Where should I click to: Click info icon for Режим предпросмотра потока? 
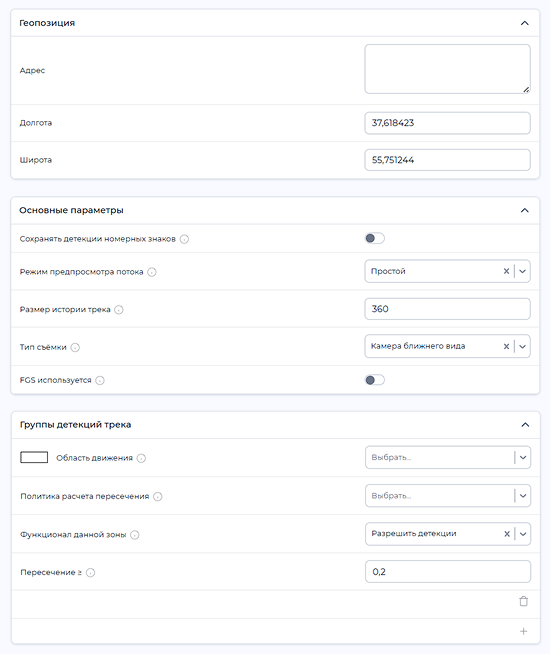(152, 272)
